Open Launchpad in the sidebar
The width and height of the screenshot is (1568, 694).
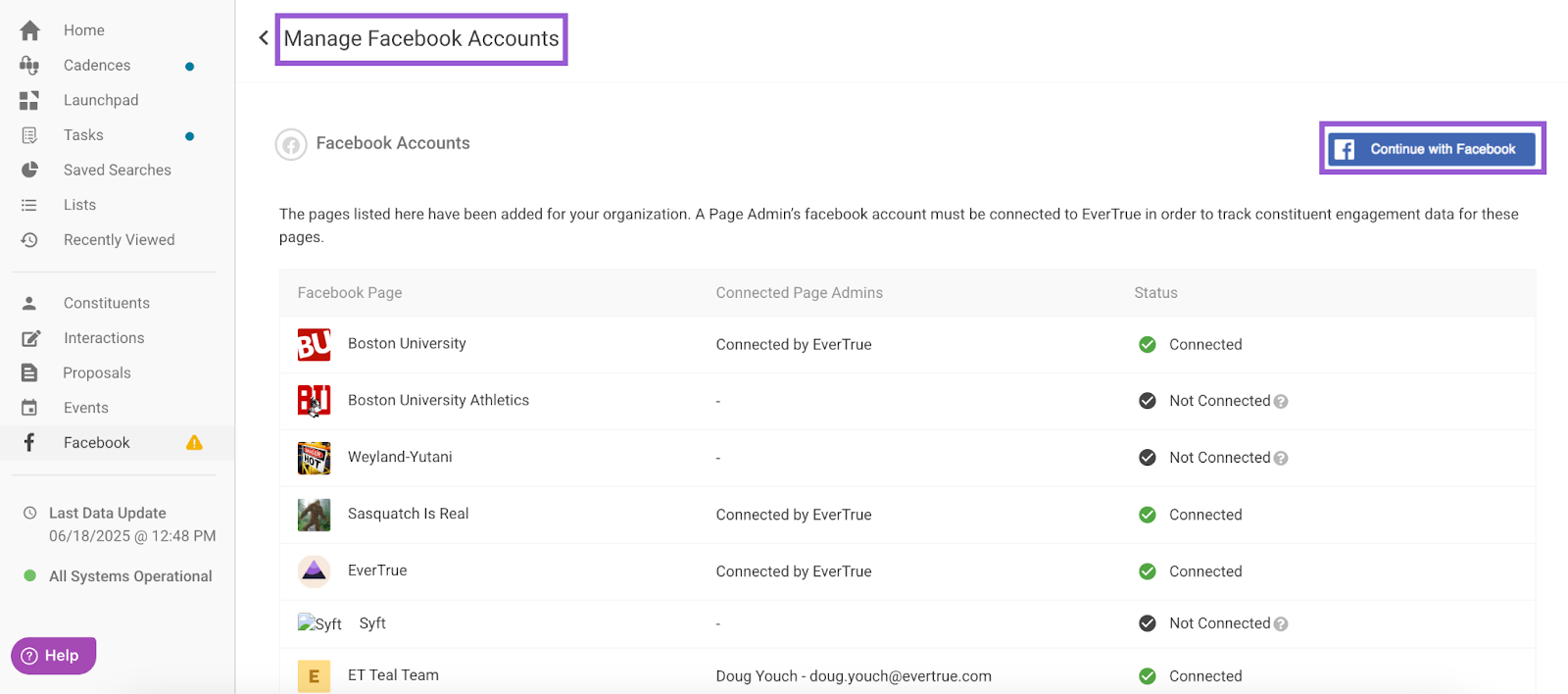[x=101, y=100]
